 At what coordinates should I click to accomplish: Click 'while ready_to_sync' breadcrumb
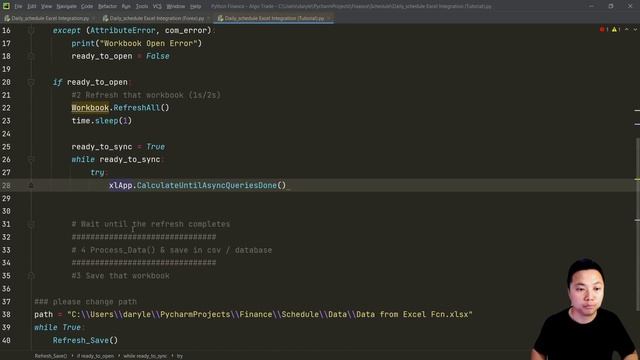tap(145, 356)
